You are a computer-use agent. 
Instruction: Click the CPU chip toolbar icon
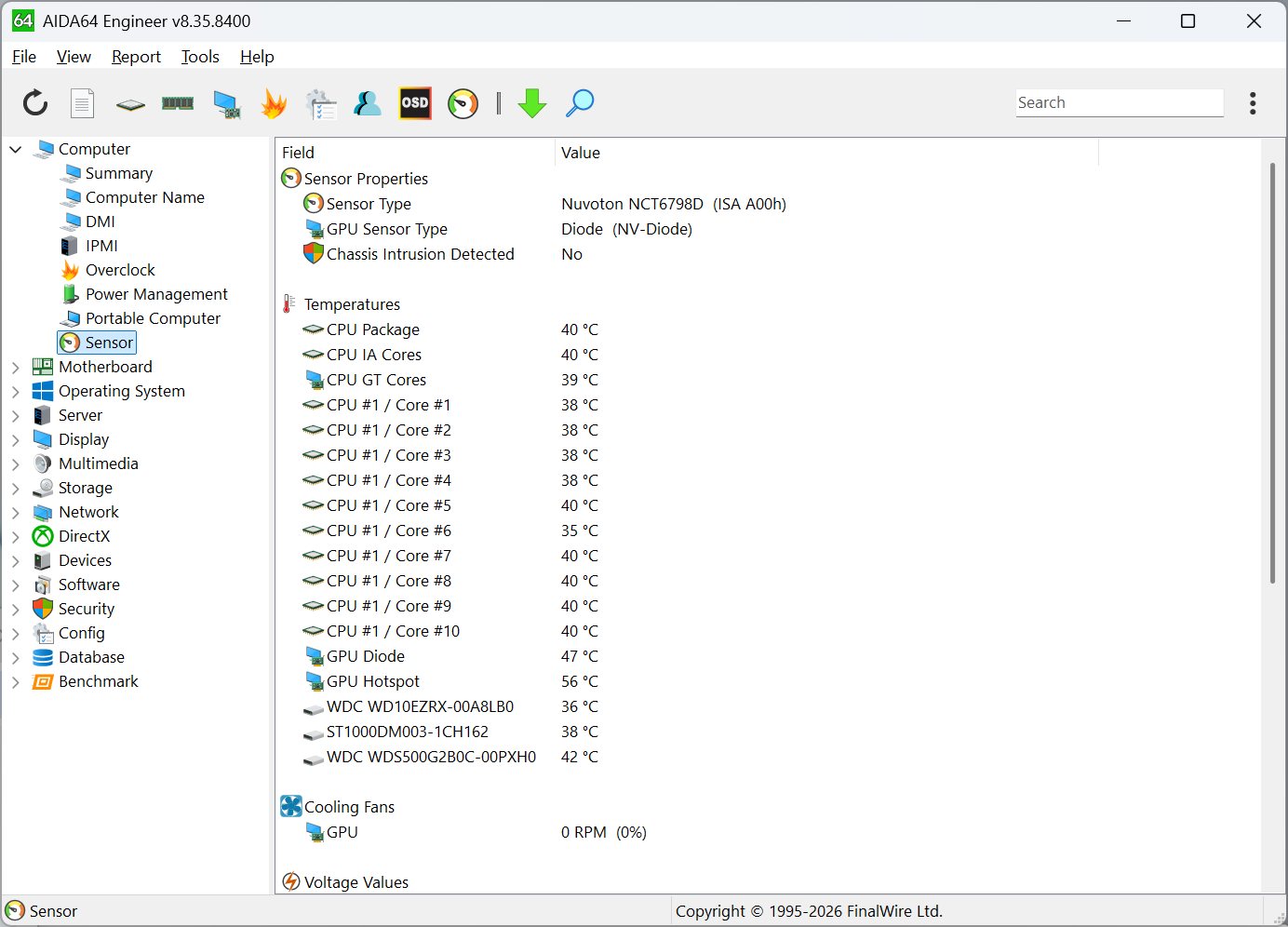click(130, 104)
